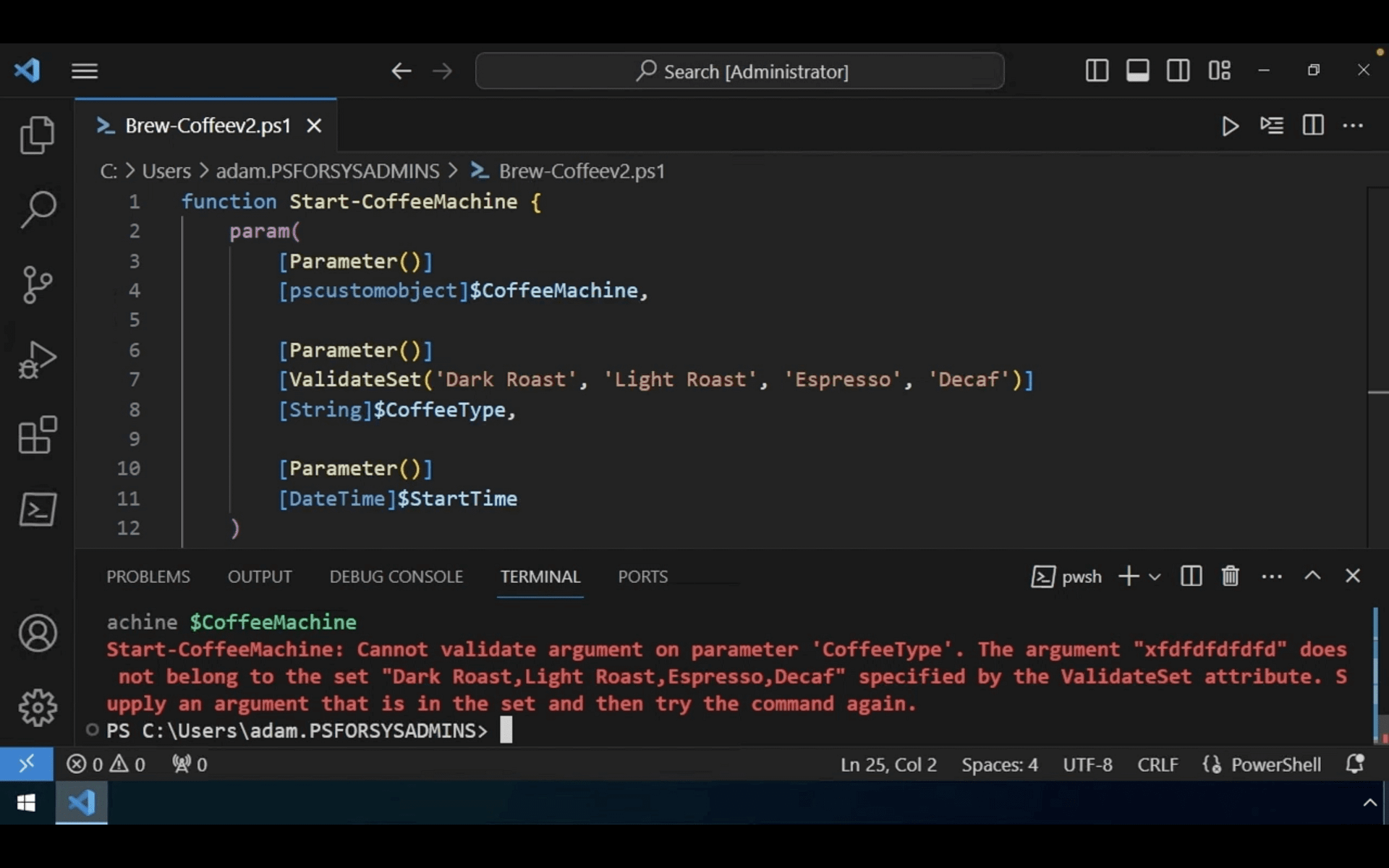The width and height of the screenshot is (1389, 868).
Task: Change indentation via Spaces: 4
Action: pos(1000,765)
